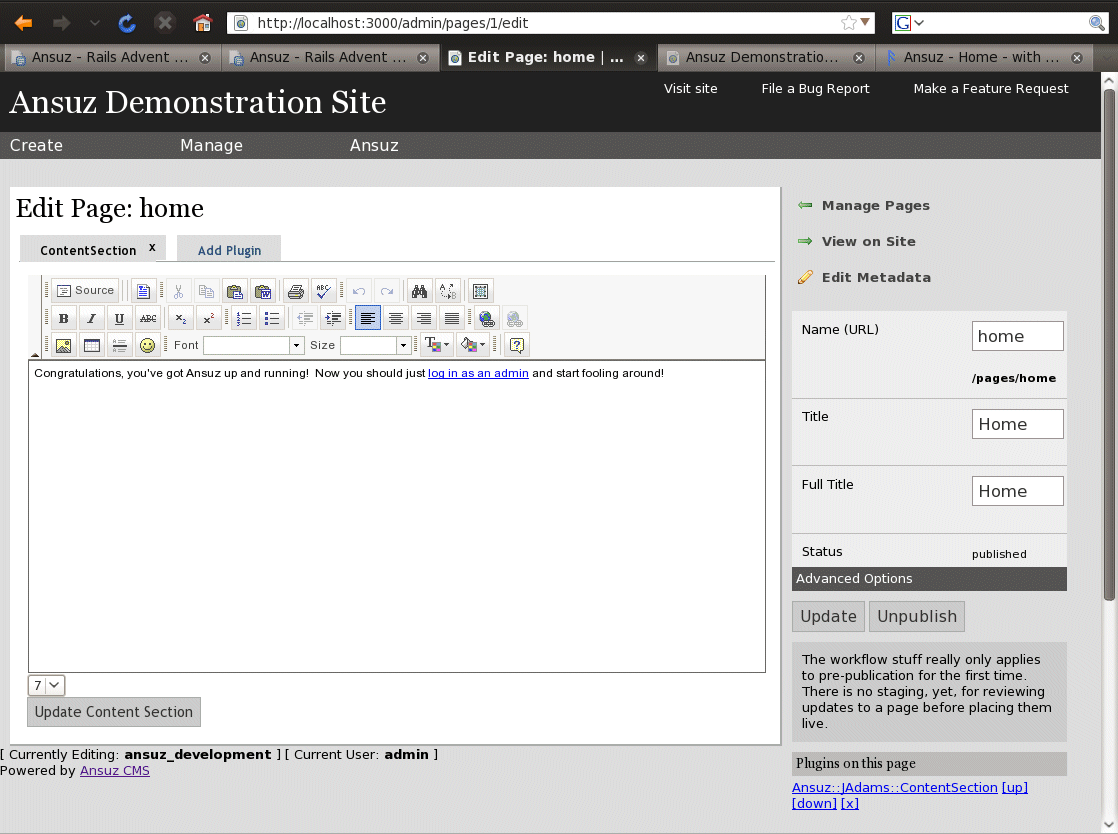
Task: Open the bookmark dropdown in address bar
Action: (865, 22)
